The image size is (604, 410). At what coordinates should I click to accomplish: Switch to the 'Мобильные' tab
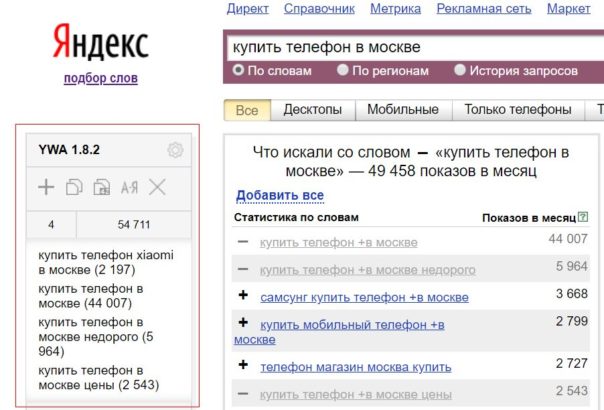coord(403,110)
